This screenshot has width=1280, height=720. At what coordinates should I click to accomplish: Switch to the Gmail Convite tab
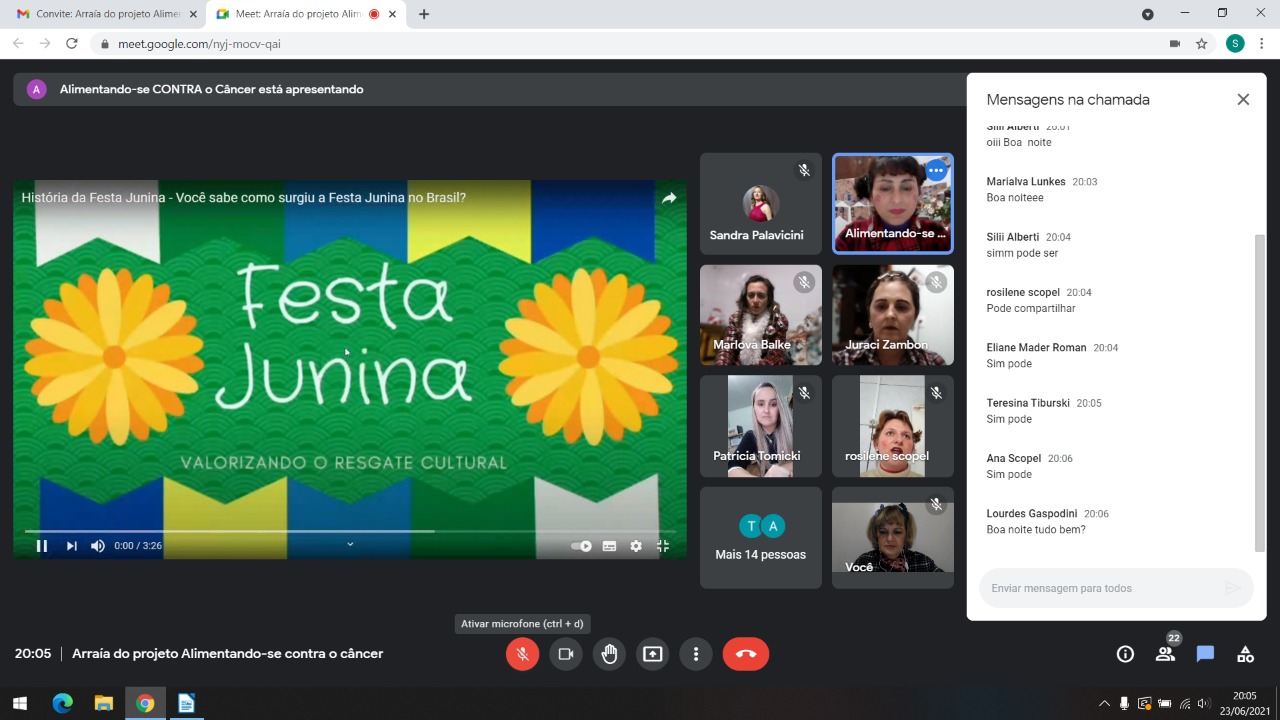click(98, 14)
